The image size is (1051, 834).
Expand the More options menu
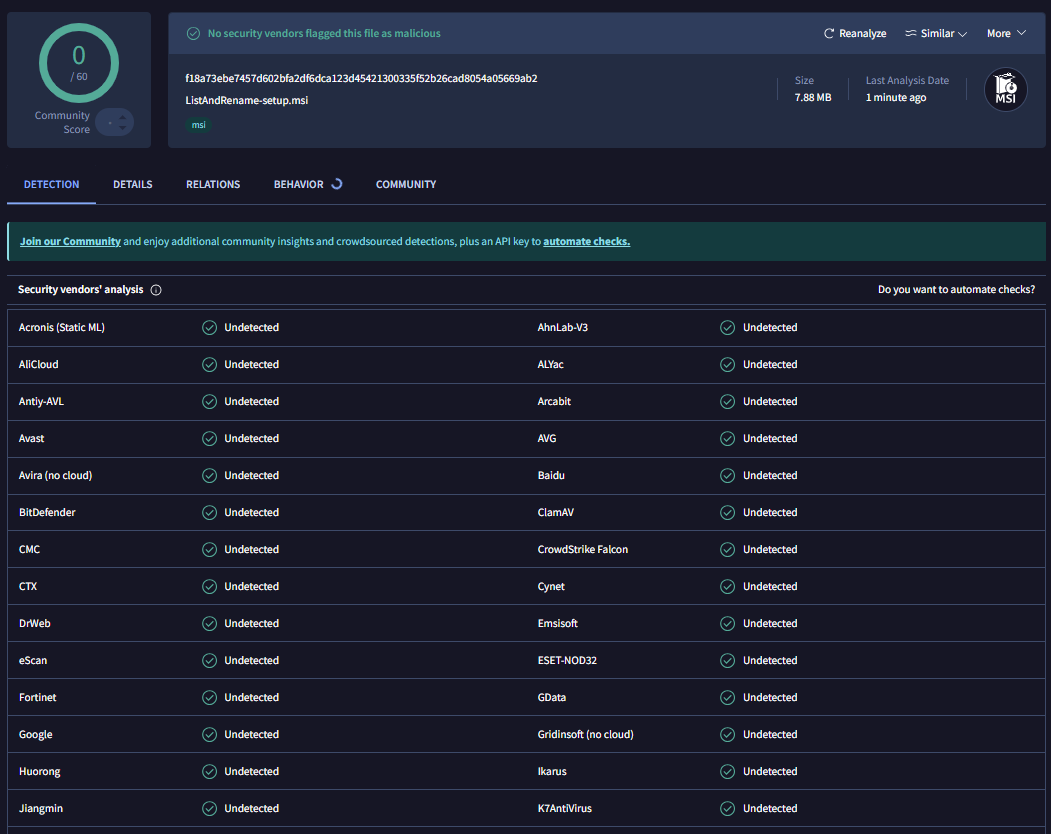click(x=1006, y=33)
